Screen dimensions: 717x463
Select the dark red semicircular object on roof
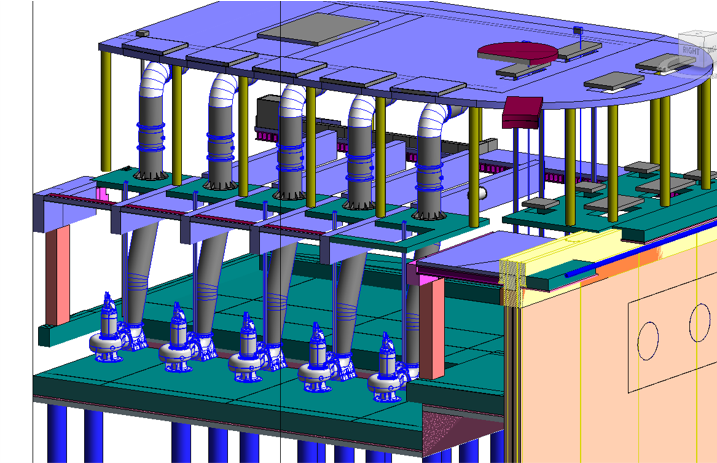coord(515,51)
